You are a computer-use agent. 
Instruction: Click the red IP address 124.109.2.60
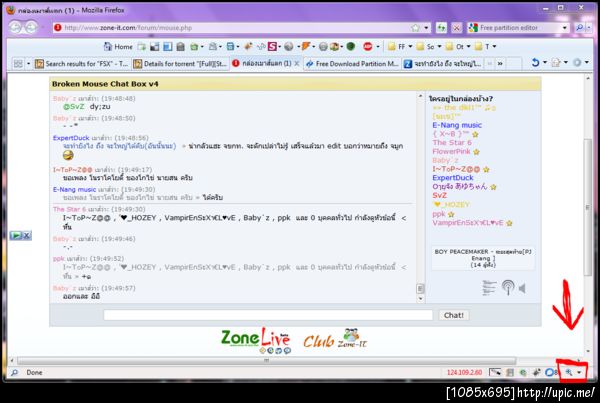click(x=464, y=372)
